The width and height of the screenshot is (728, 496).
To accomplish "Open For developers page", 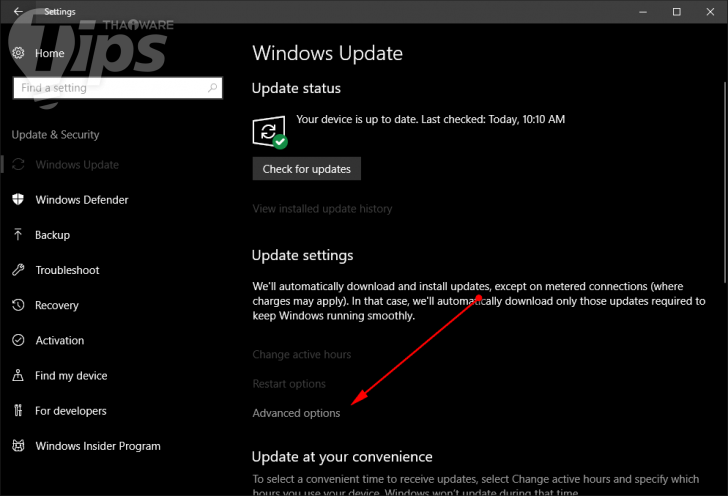I will (71, 411).
